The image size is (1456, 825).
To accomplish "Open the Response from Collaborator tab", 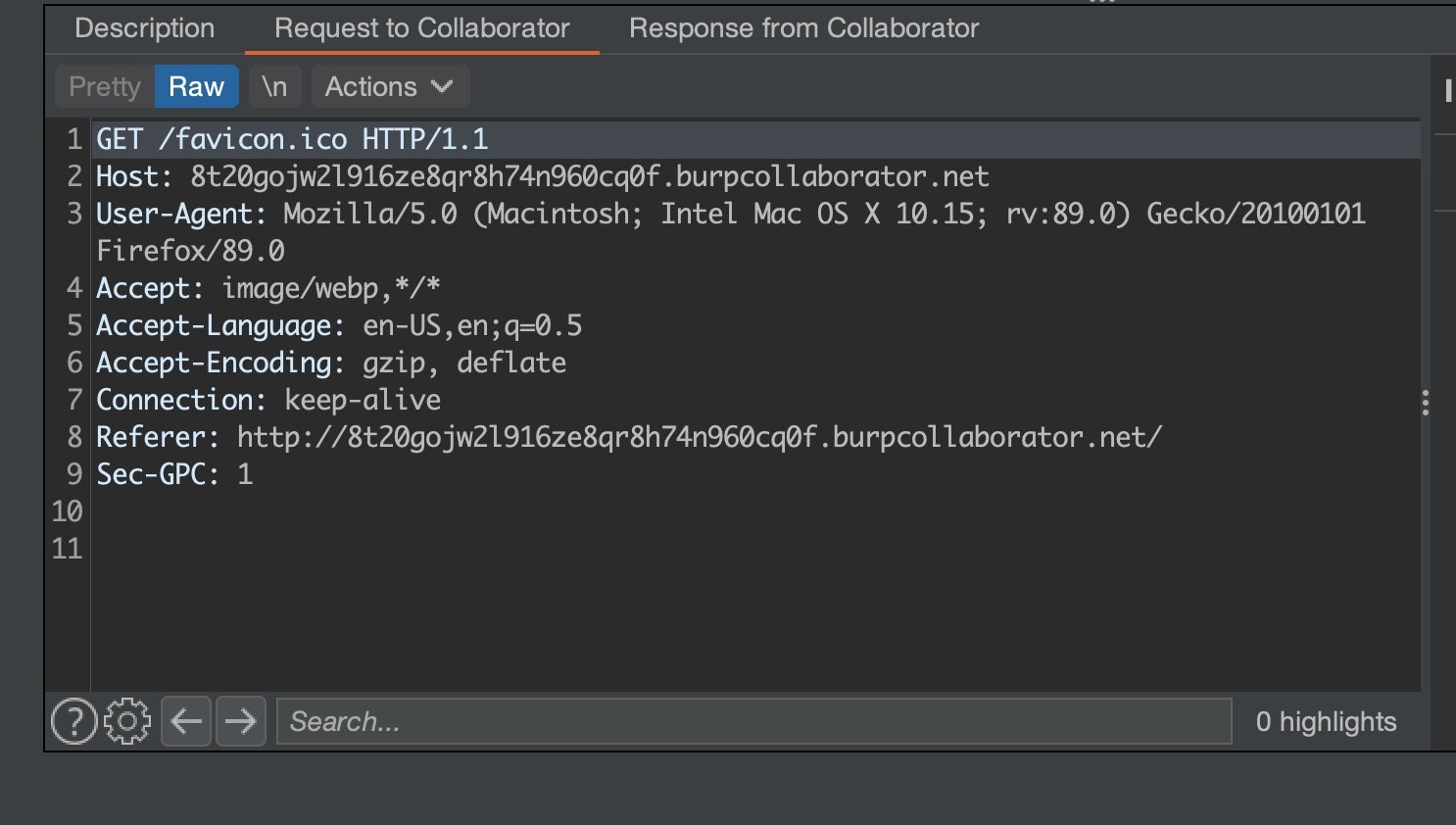I will [803, 28].
